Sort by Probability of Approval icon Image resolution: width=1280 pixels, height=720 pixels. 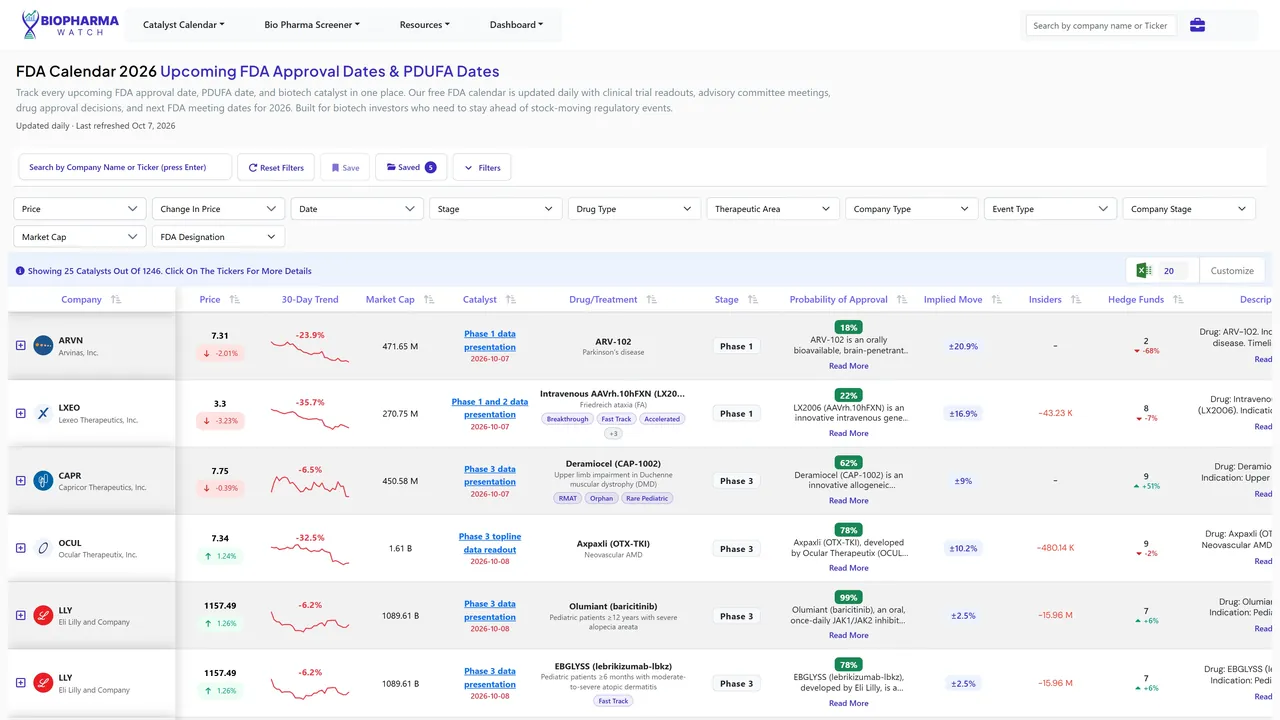tap(903, 299)
